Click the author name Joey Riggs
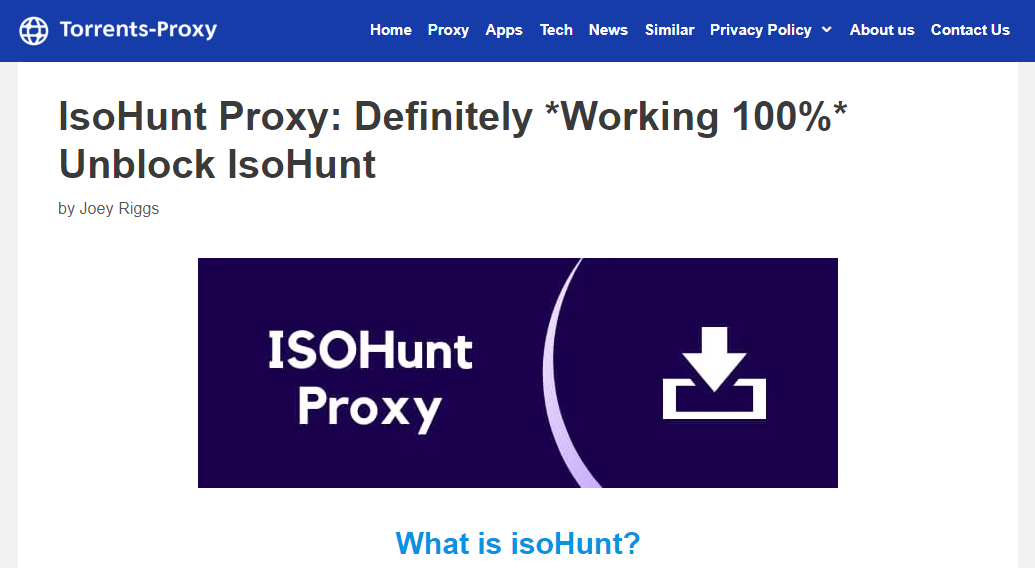 (119, 208)
